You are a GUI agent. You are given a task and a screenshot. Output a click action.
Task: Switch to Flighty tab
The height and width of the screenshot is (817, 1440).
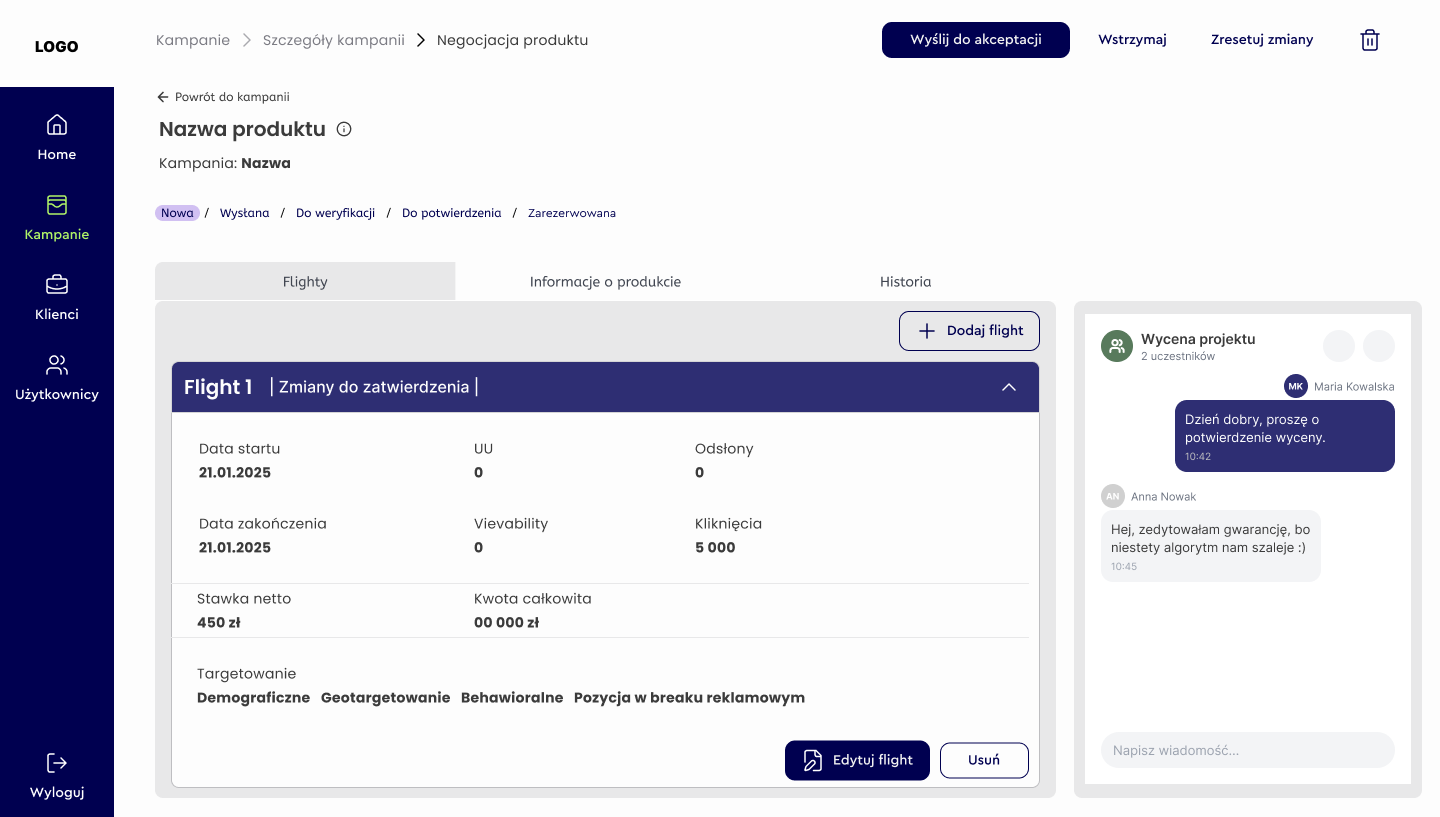click(305, 281)
